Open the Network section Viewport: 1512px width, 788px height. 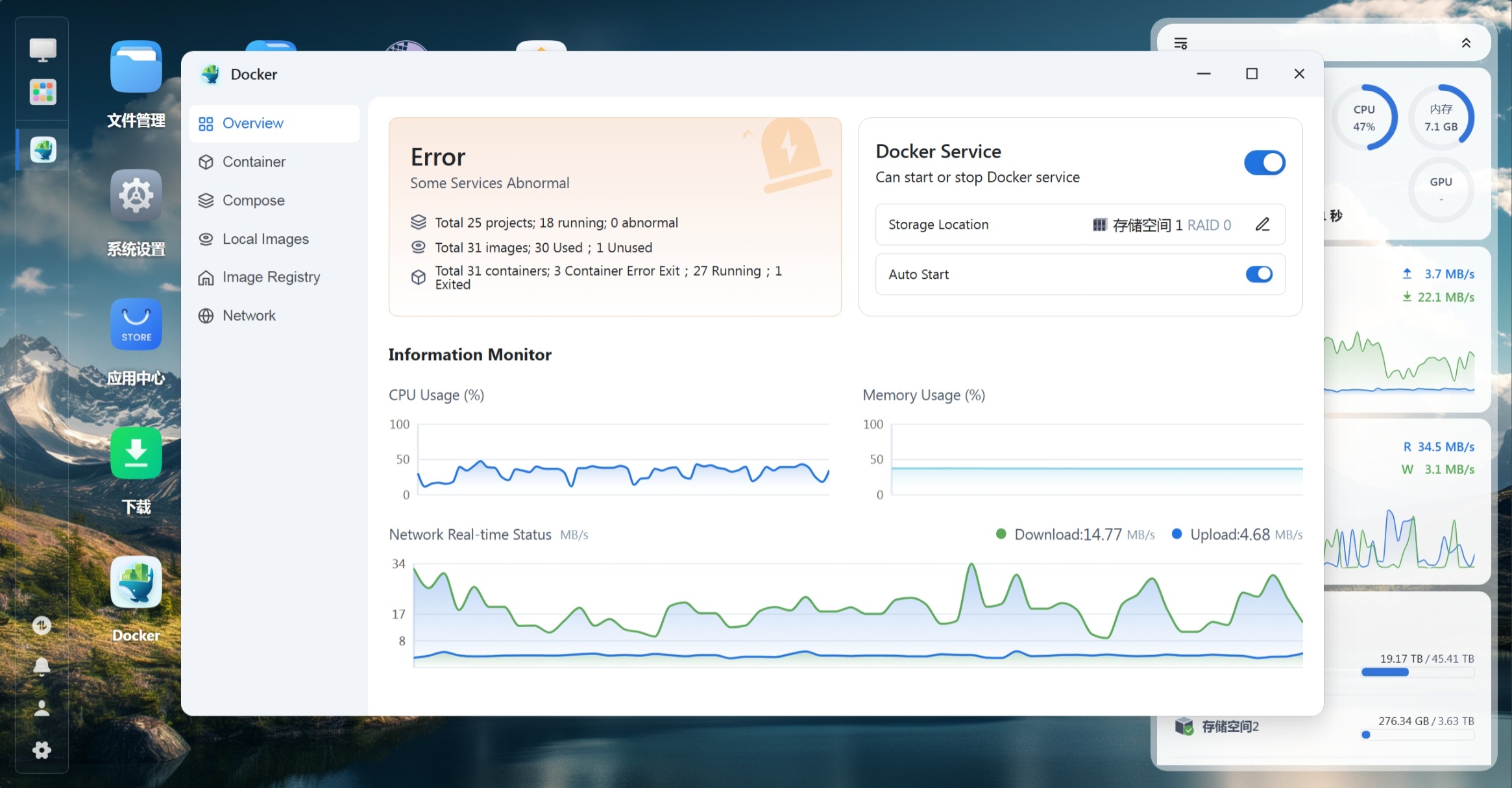(x=249, y=315)
